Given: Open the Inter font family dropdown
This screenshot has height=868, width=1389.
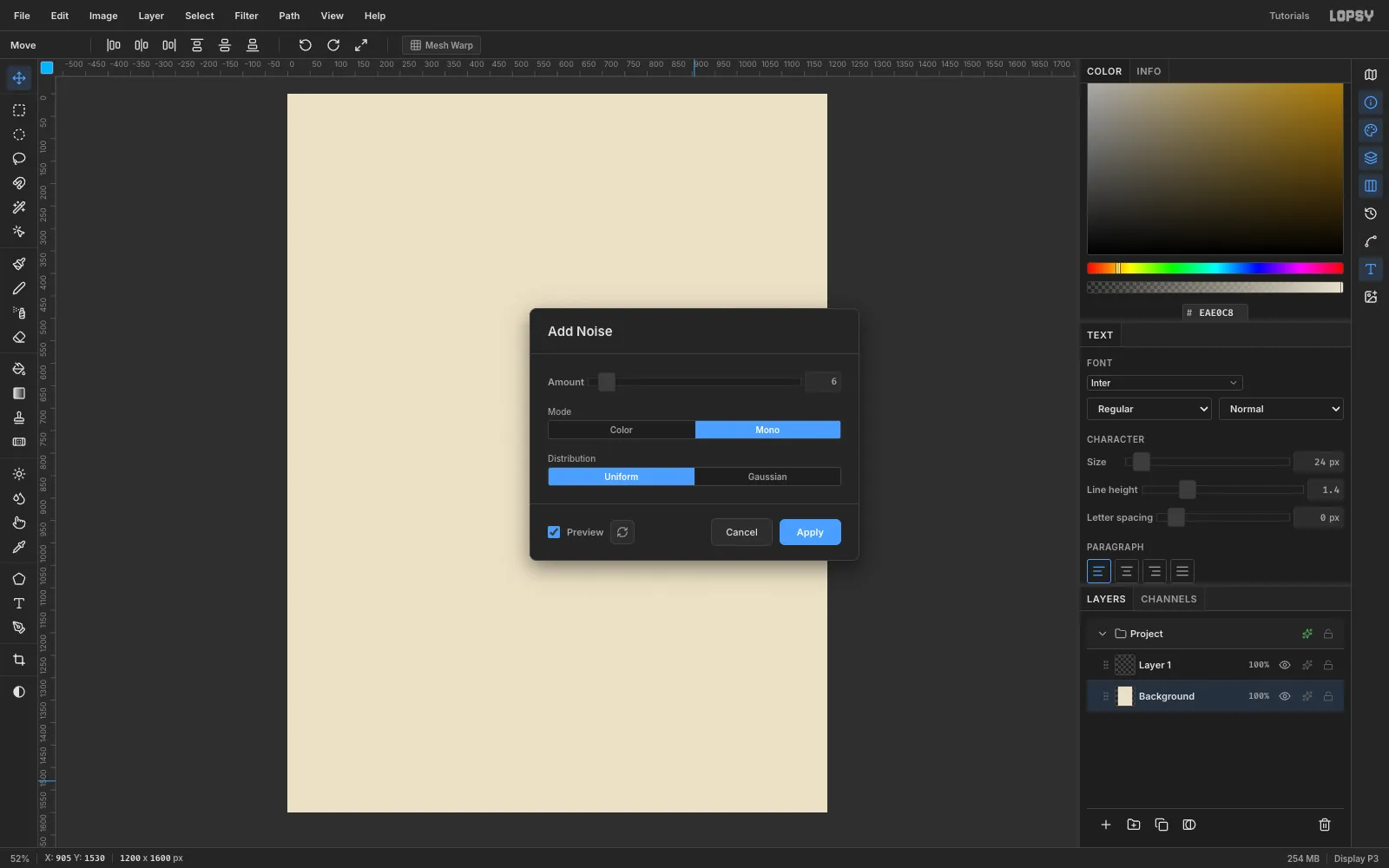Looking at the screenshot, I should [1164, 383].
